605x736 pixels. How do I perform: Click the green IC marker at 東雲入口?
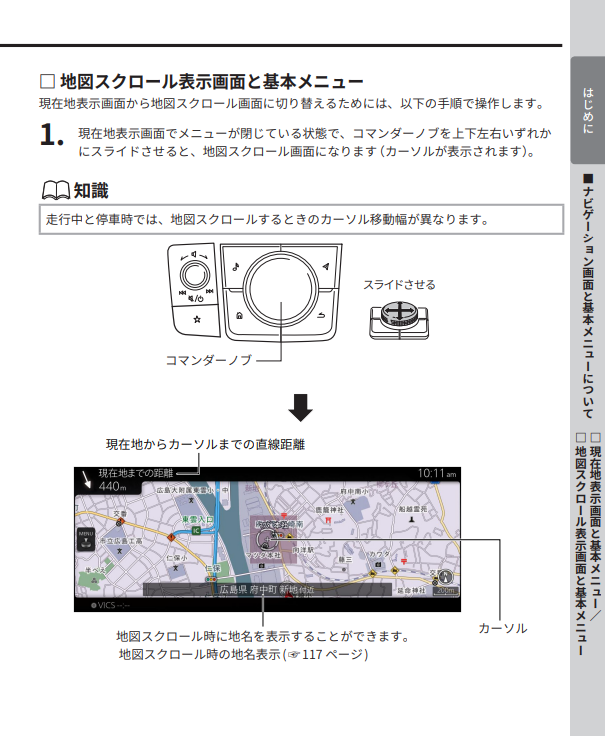[x=196, y=530]
